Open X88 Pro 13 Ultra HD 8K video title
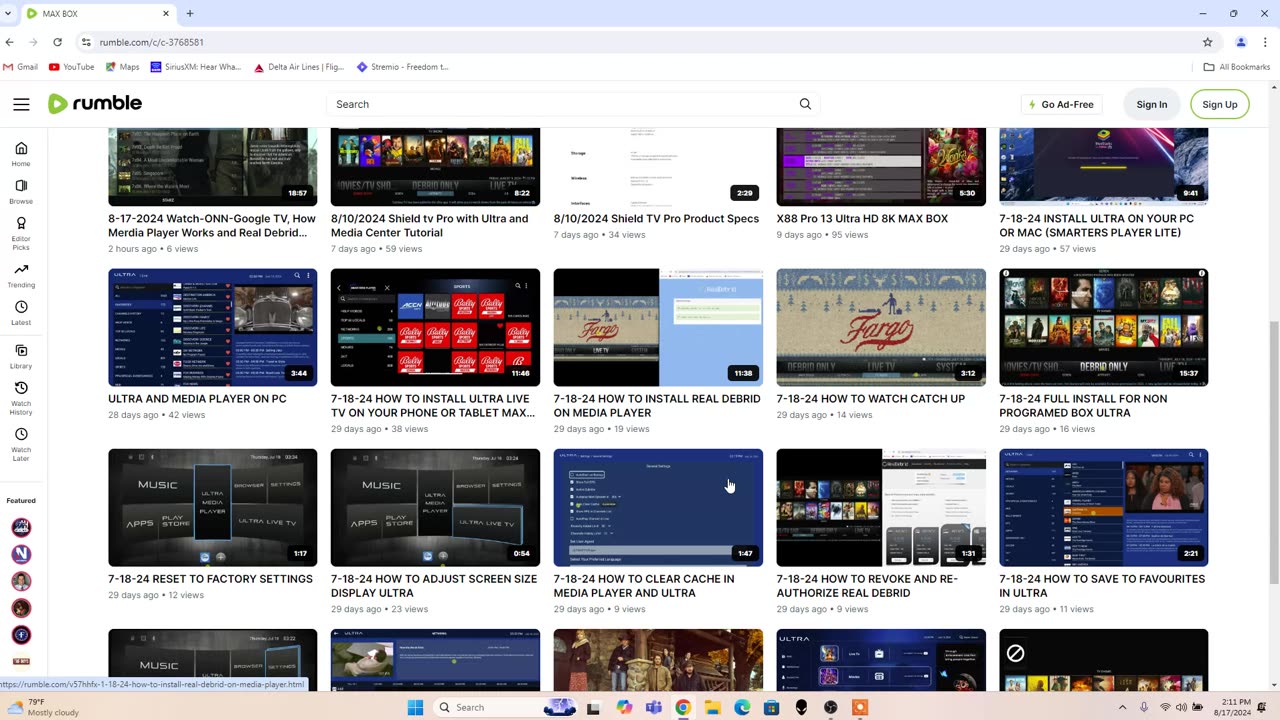This screenshot has width=1280, height=720. coord(862,219)
